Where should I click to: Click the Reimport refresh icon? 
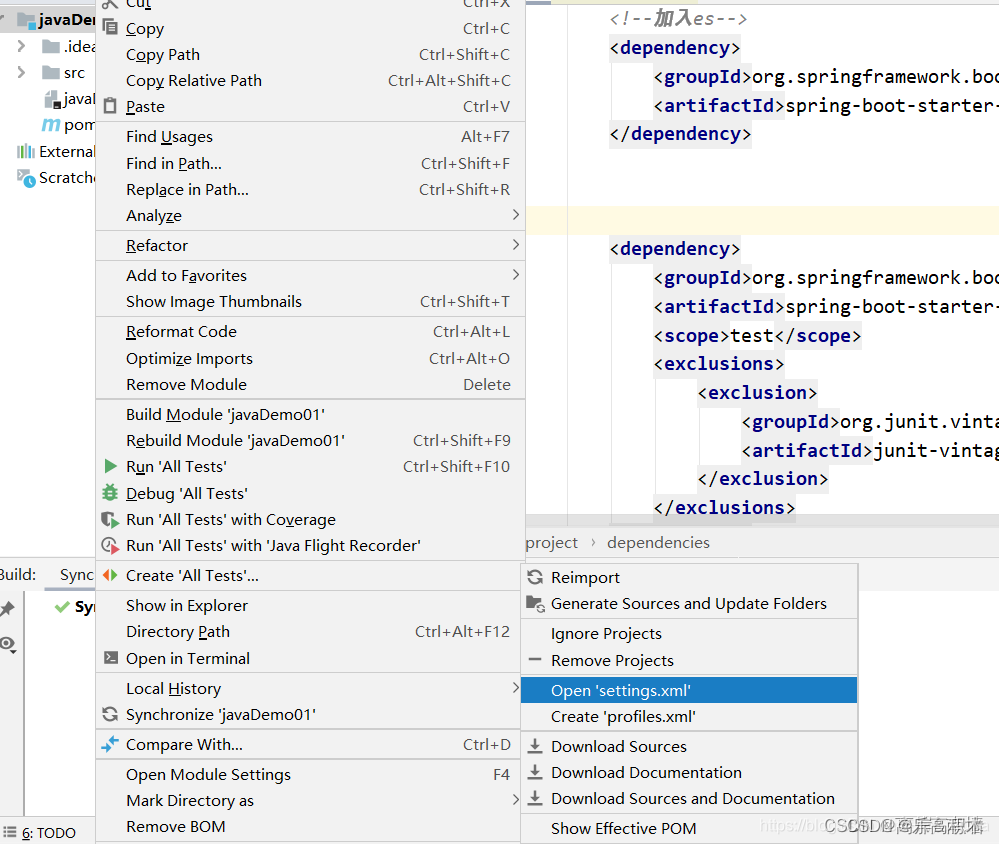point(535,577)
